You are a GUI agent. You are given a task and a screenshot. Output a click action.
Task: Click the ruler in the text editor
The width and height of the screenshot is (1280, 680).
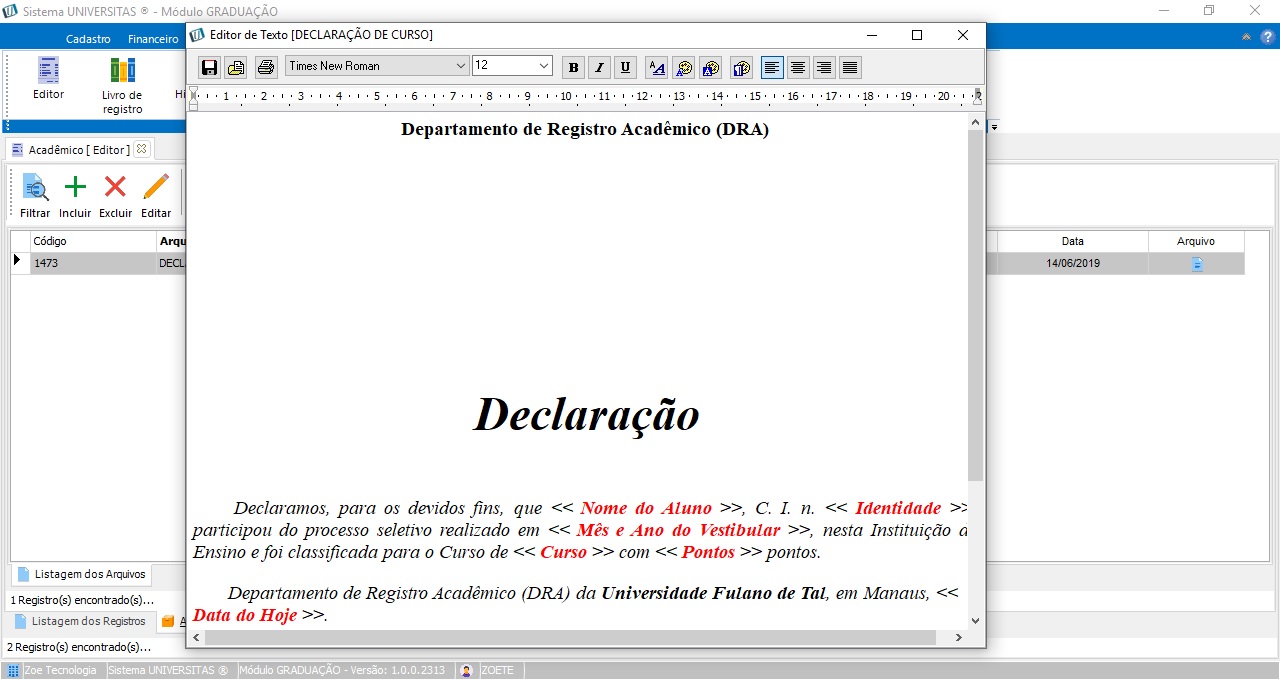pyautogui.click(x=585, y=97)
